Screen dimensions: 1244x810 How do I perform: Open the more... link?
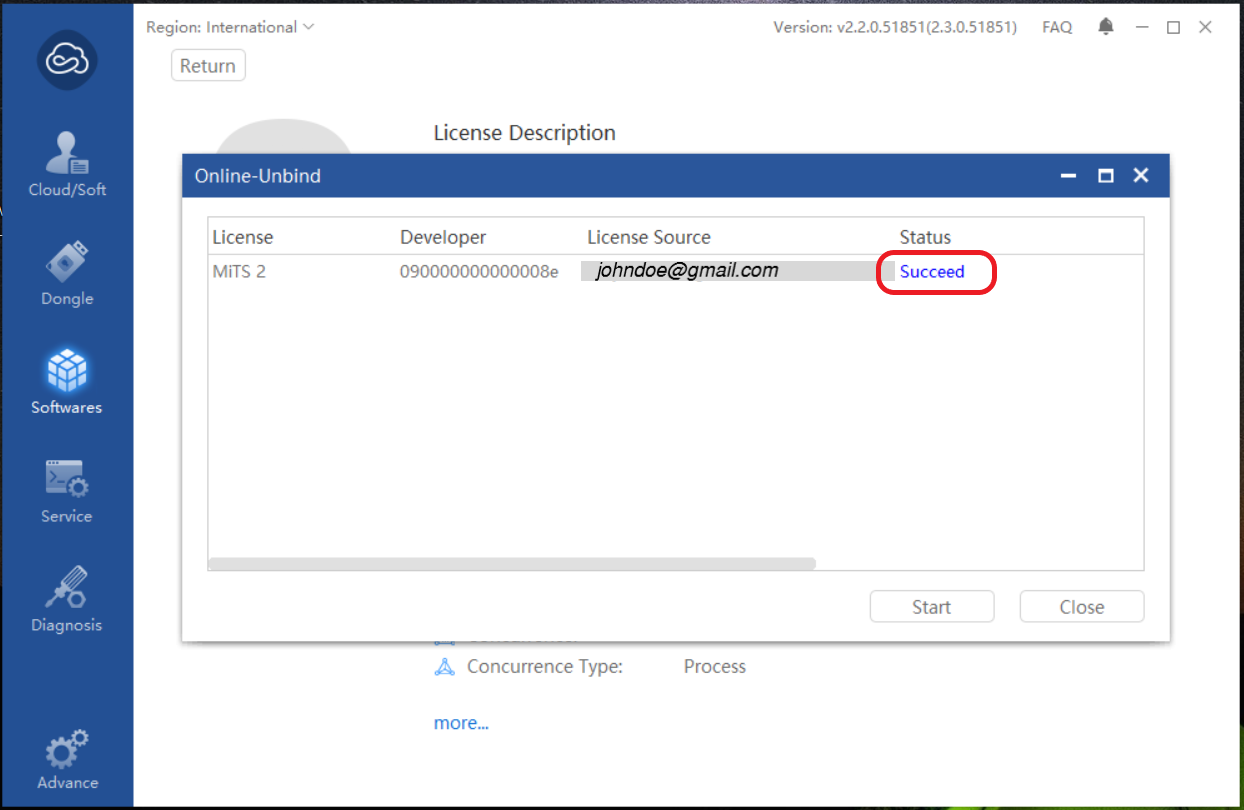[x=461, y=722]
